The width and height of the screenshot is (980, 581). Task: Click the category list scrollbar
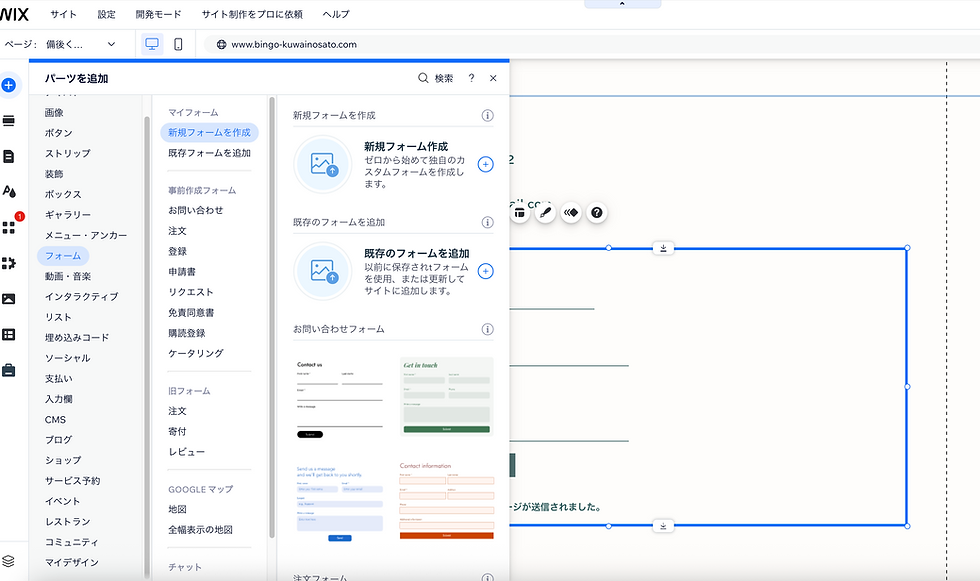[147, 347]
